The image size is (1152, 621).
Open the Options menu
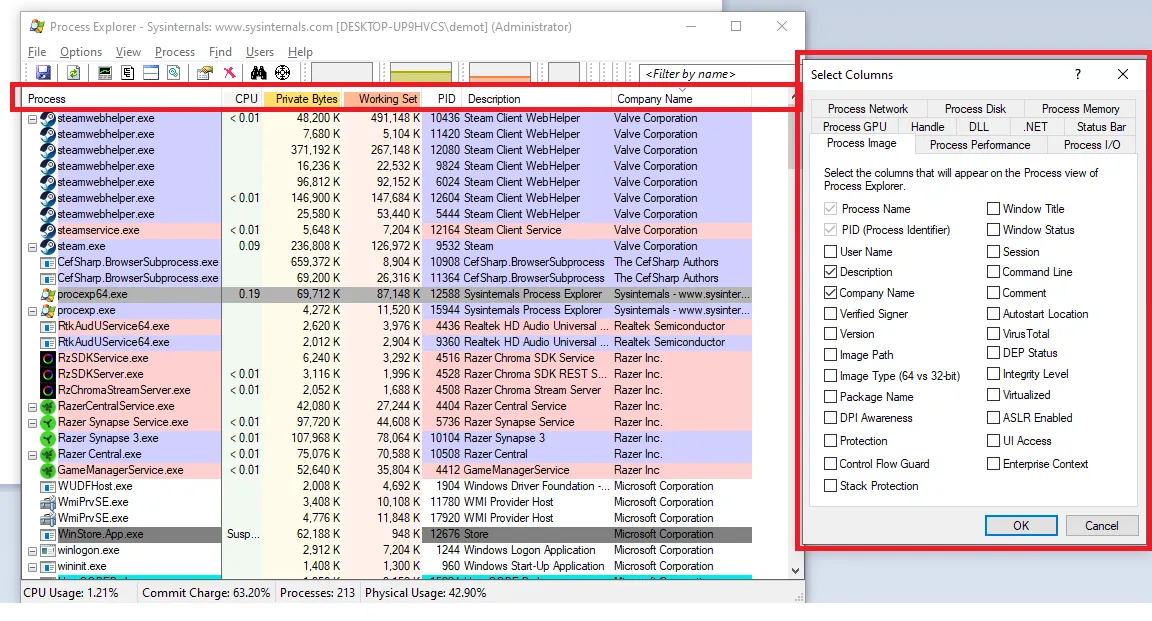tap(81, 51)
